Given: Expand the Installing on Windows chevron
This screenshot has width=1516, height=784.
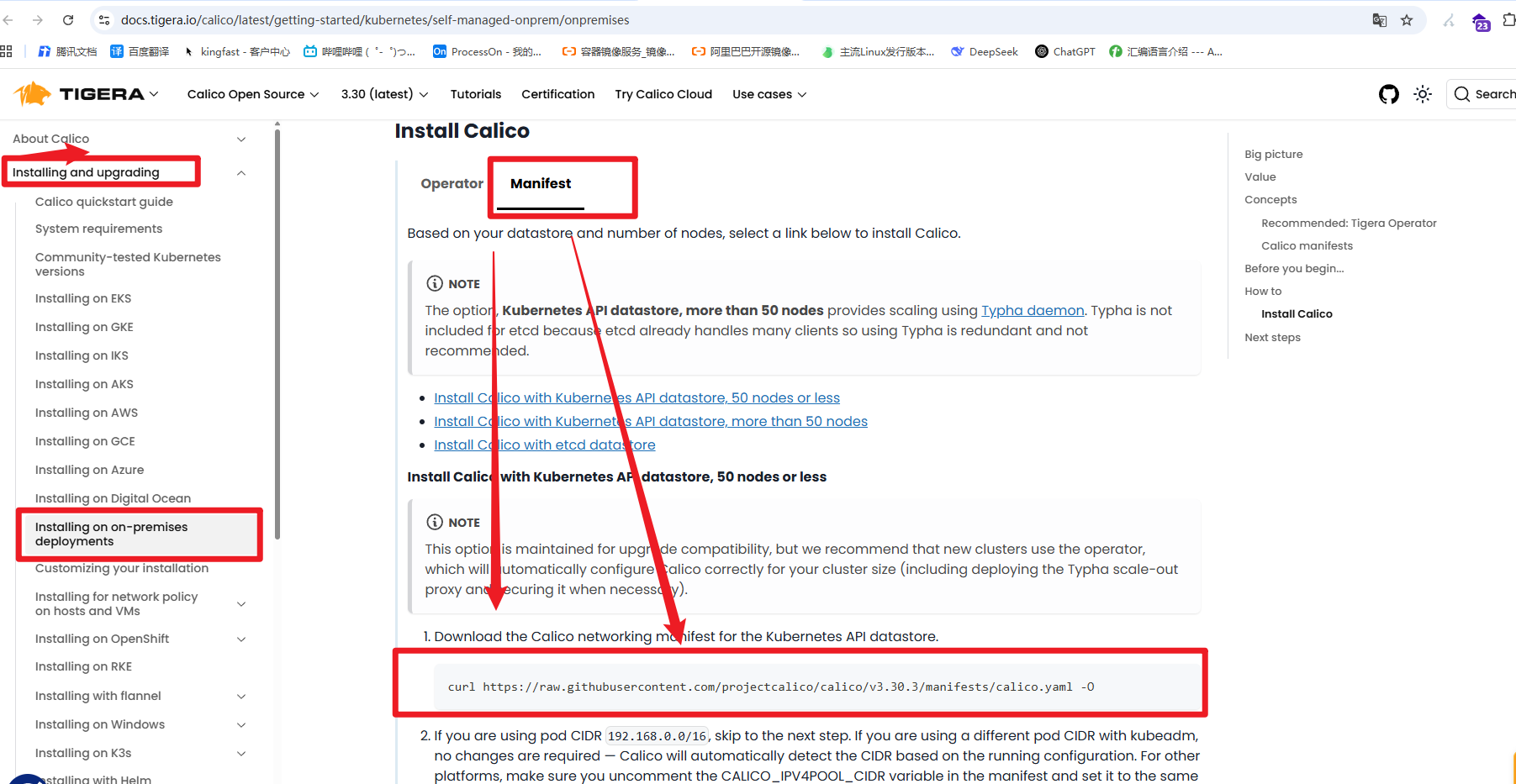Looking at the screenshot, I should (x=241, y=724).
